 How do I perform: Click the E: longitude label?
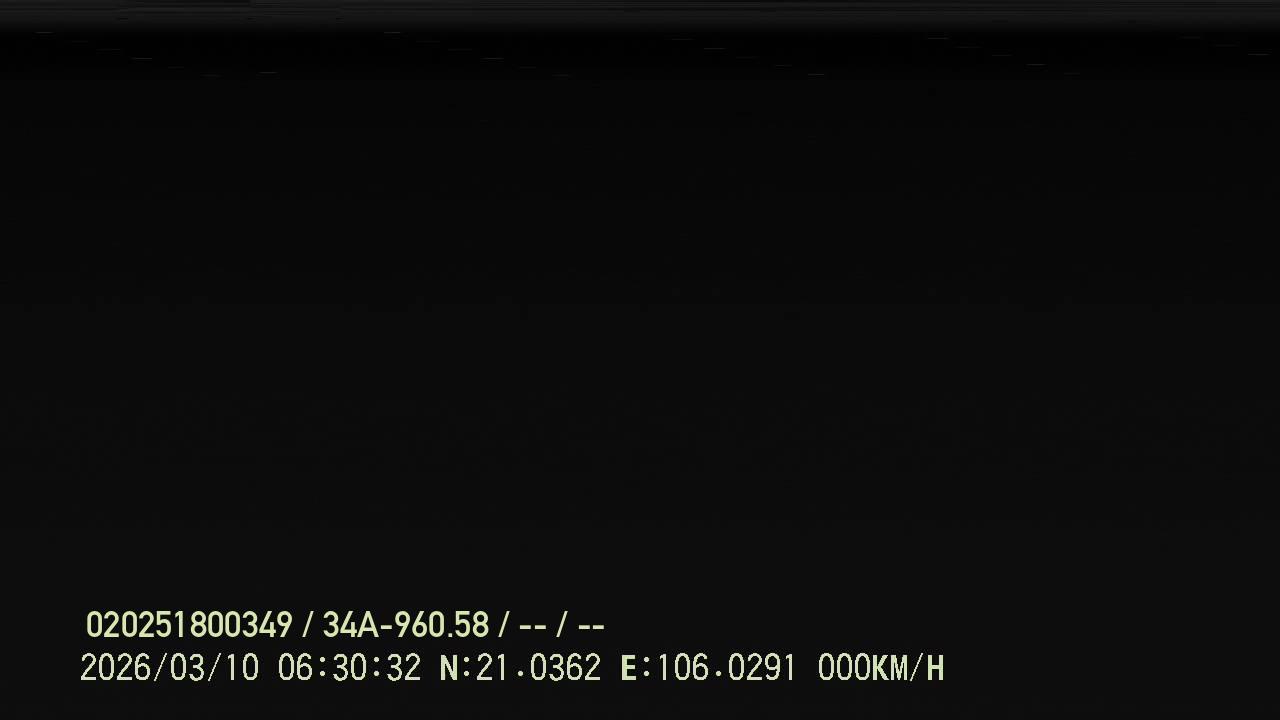coord(636,668)
